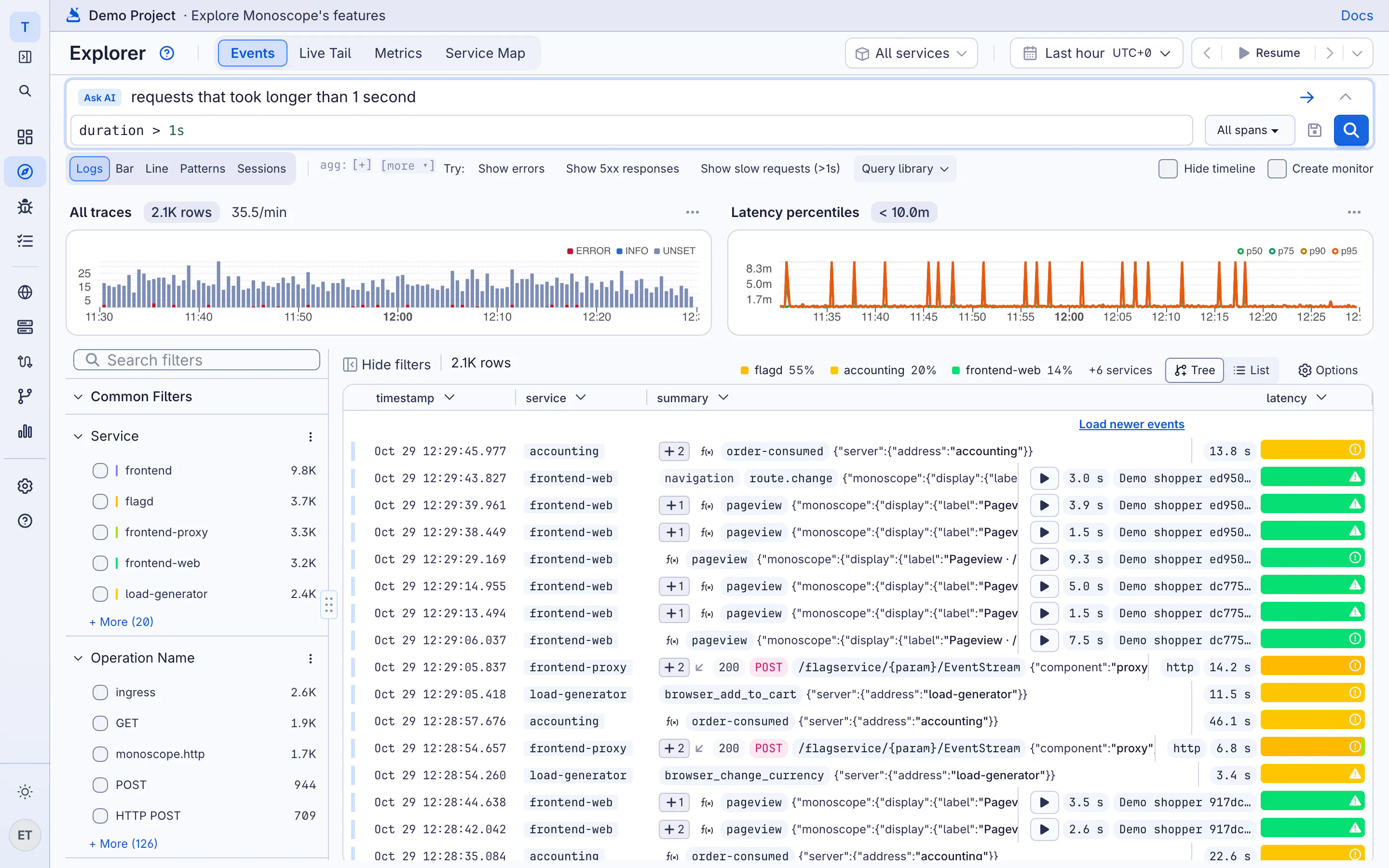The height and width of the screenshot is (868, 1389).
Task: Open sidebar settings gear icon
Action: [x=25, y=486]
